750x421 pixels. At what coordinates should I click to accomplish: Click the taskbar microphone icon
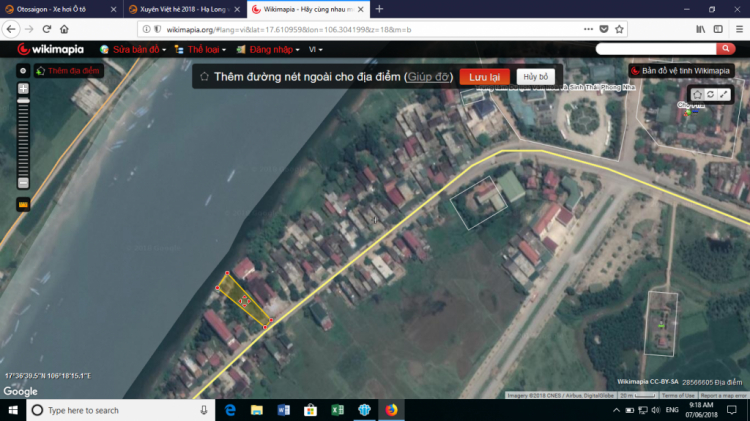(x=204, y=410)
